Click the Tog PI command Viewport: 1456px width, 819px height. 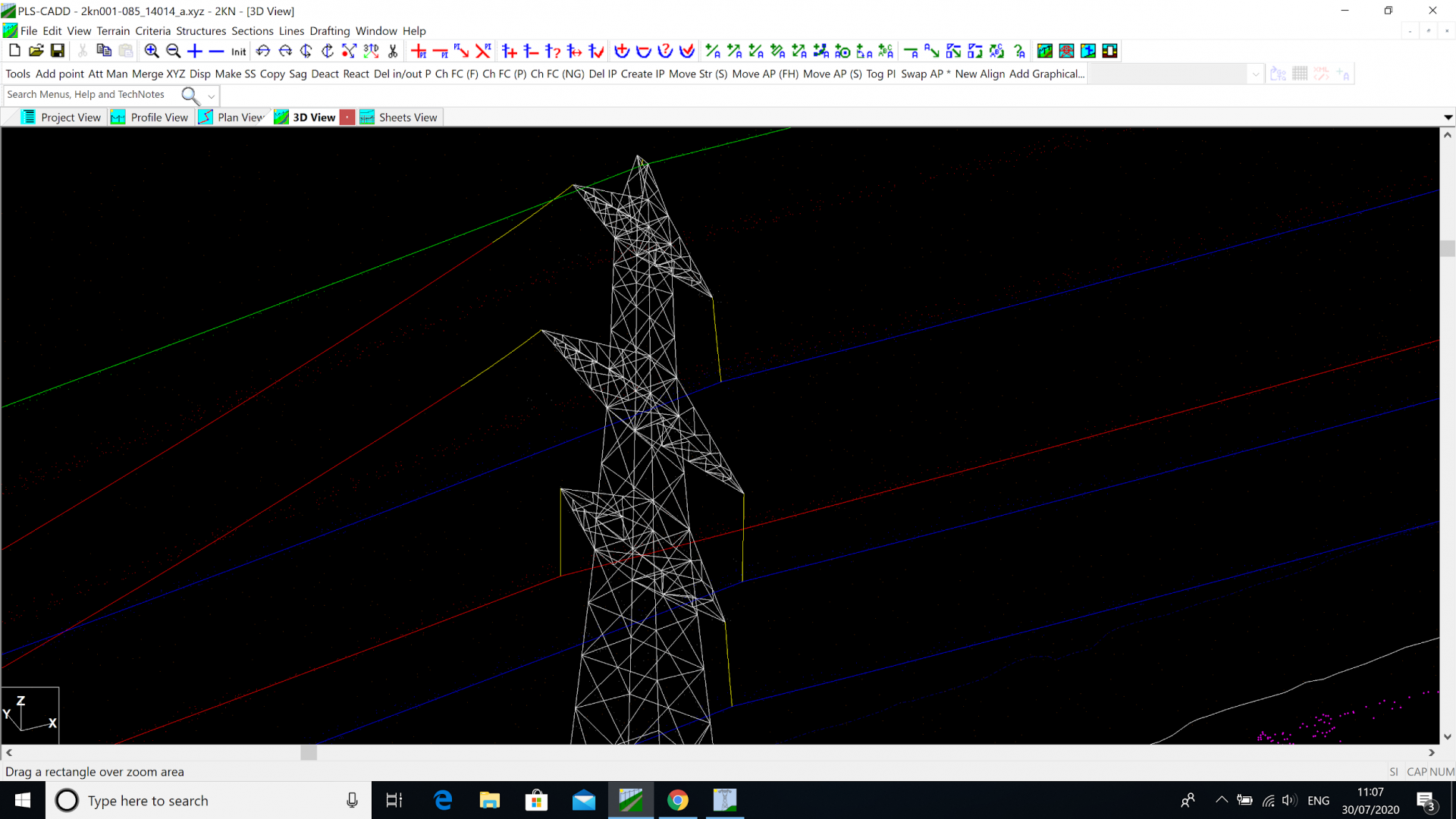click(x=880, y=74)
